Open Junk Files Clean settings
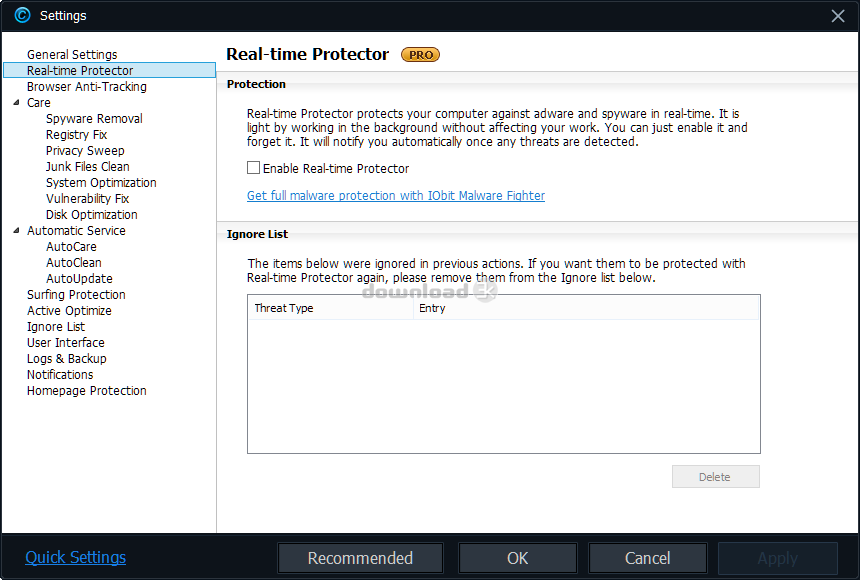The height and width of the screenshot is (580, 860). click(x=88, y=166)
